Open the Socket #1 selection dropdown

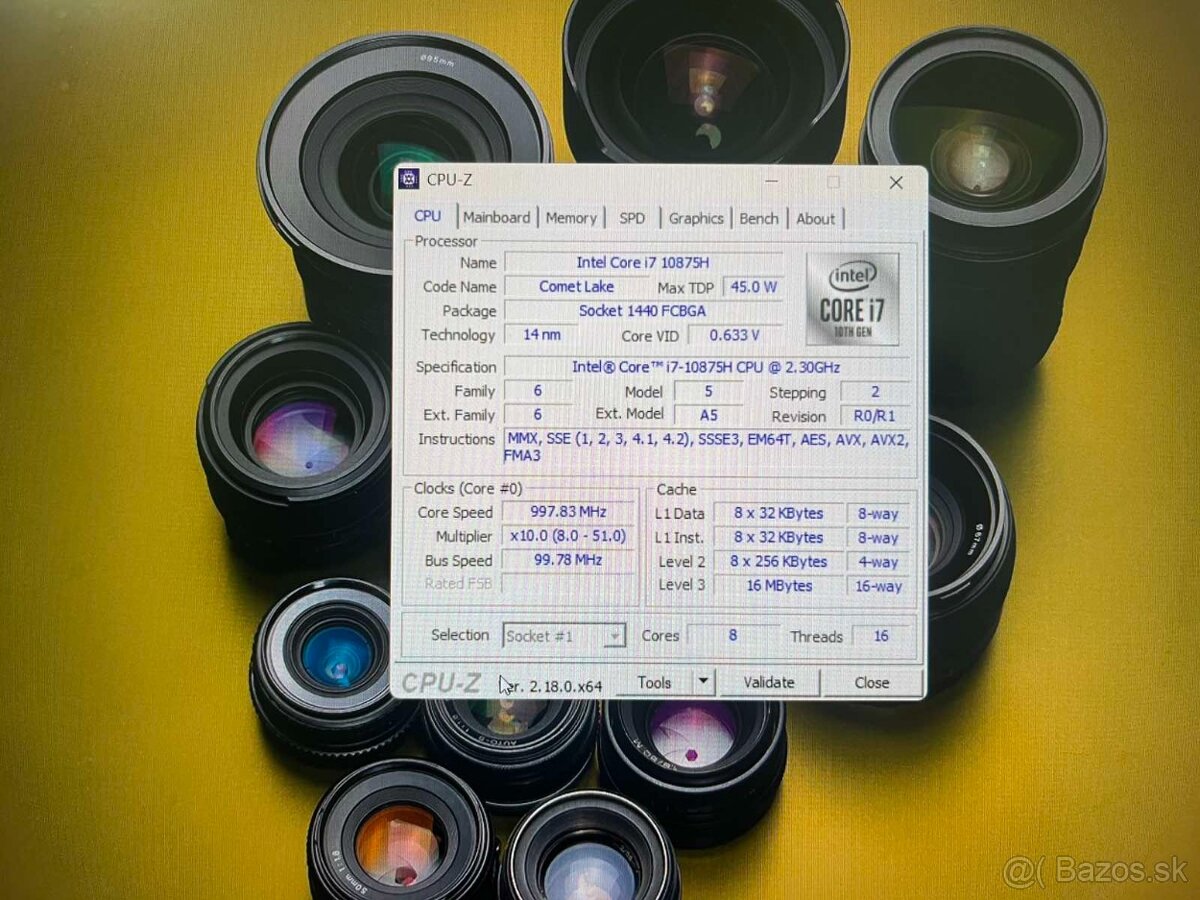(564, 636)
